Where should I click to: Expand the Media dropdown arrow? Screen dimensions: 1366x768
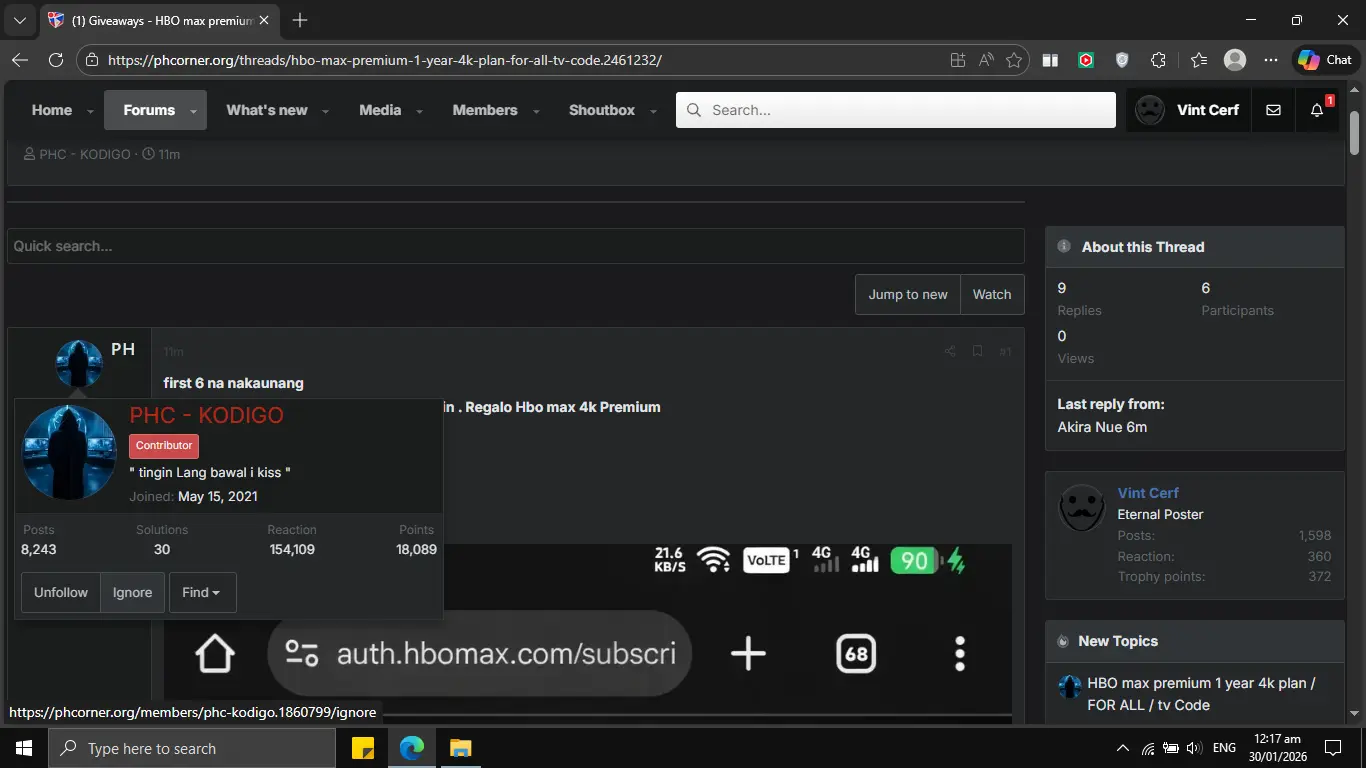[420, 111]
